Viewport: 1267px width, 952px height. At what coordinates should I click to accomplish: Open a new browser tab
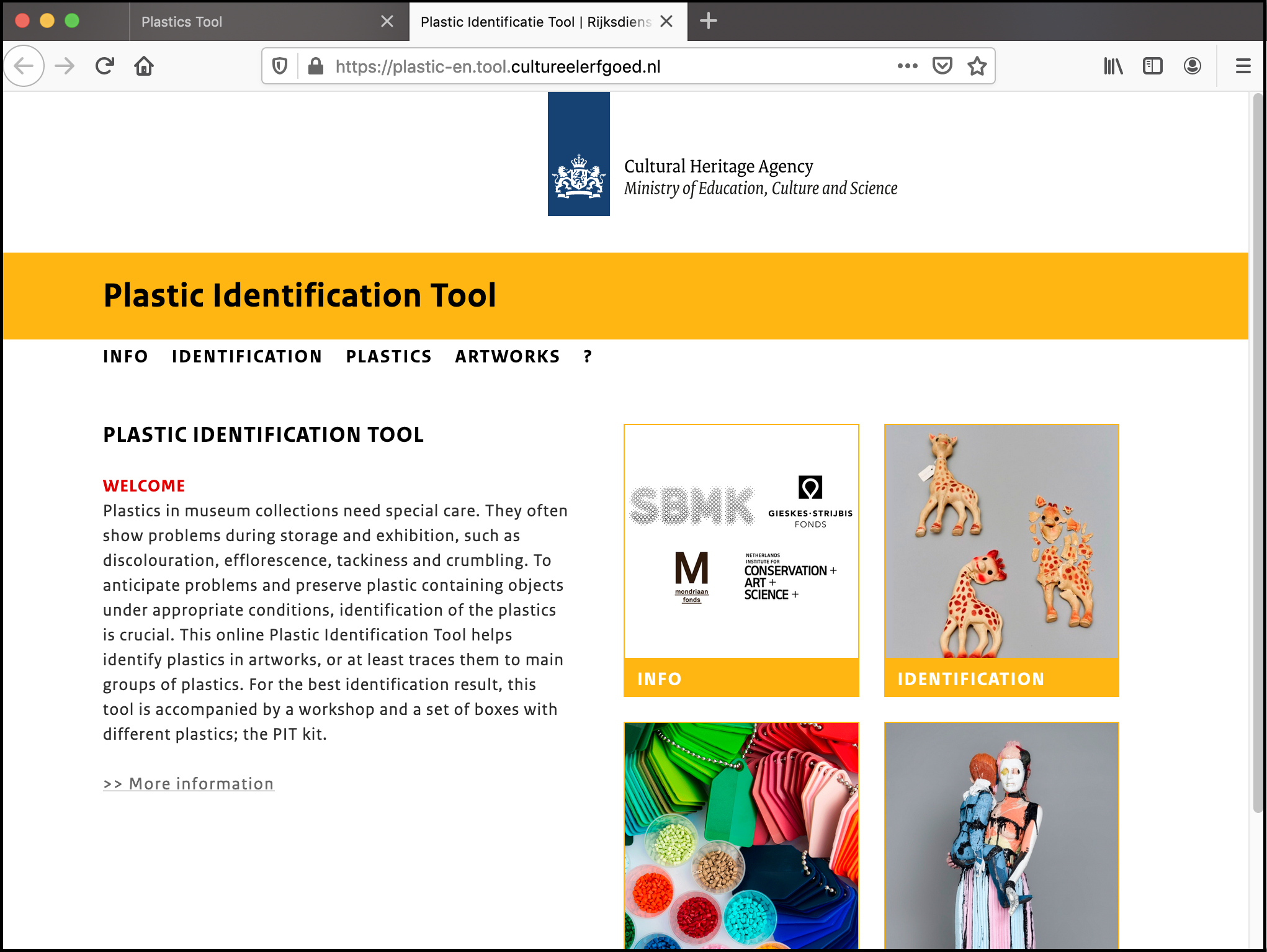(708, 21)
